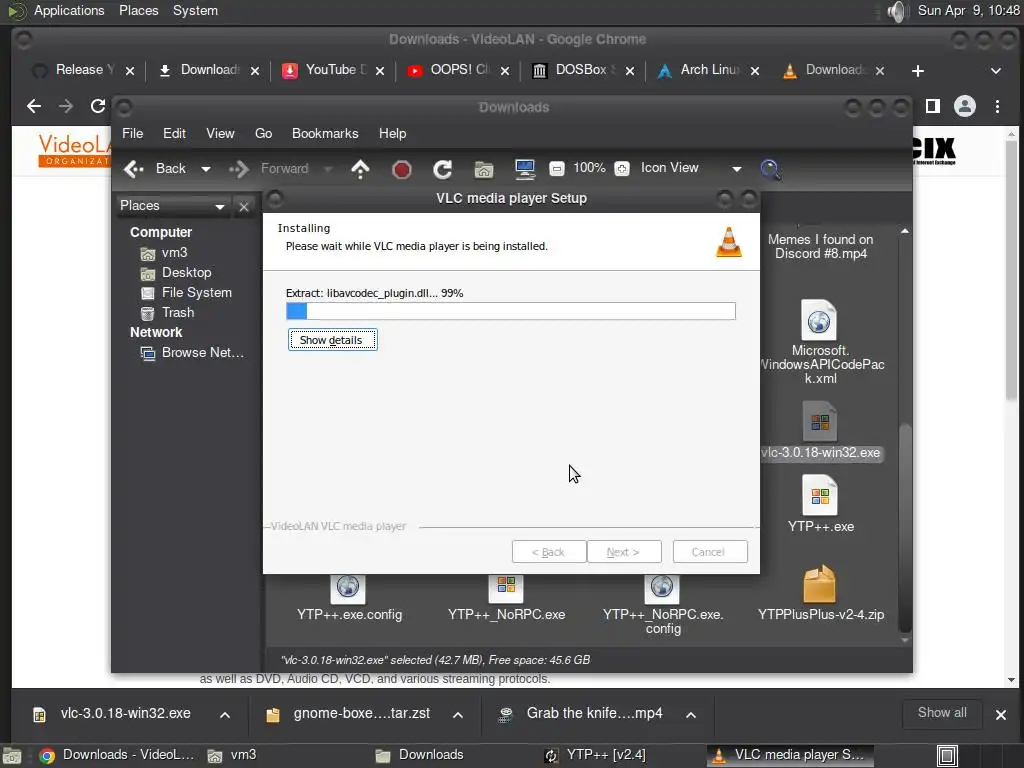Image resolution: width=1024 pixels, height=768 pixels.
Task: Click the red Stop loading icon
Action: coord(402,170)
